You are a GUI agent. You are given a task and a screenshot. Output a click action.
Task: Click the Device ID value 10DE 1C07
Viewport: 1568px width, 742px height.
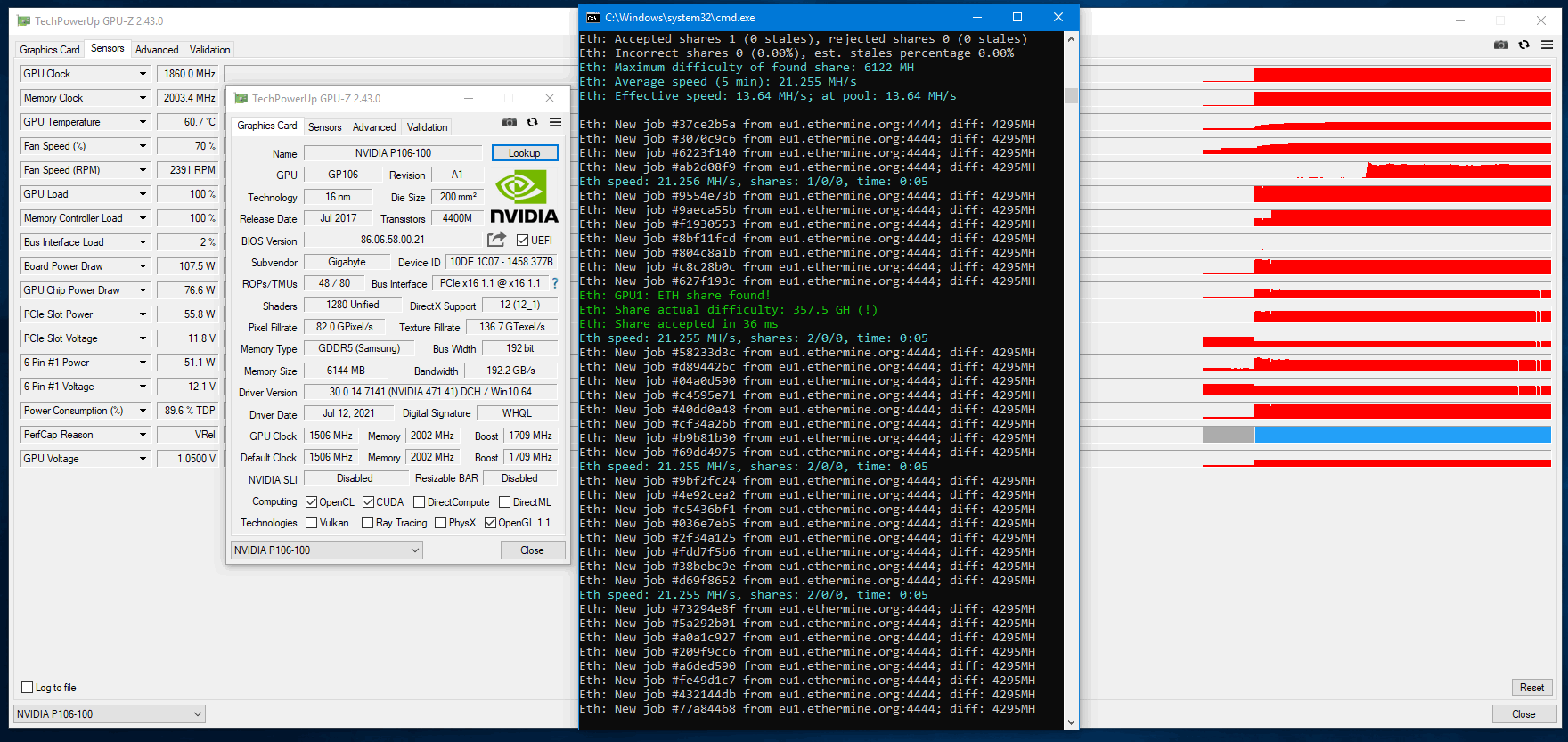point(501,262)
